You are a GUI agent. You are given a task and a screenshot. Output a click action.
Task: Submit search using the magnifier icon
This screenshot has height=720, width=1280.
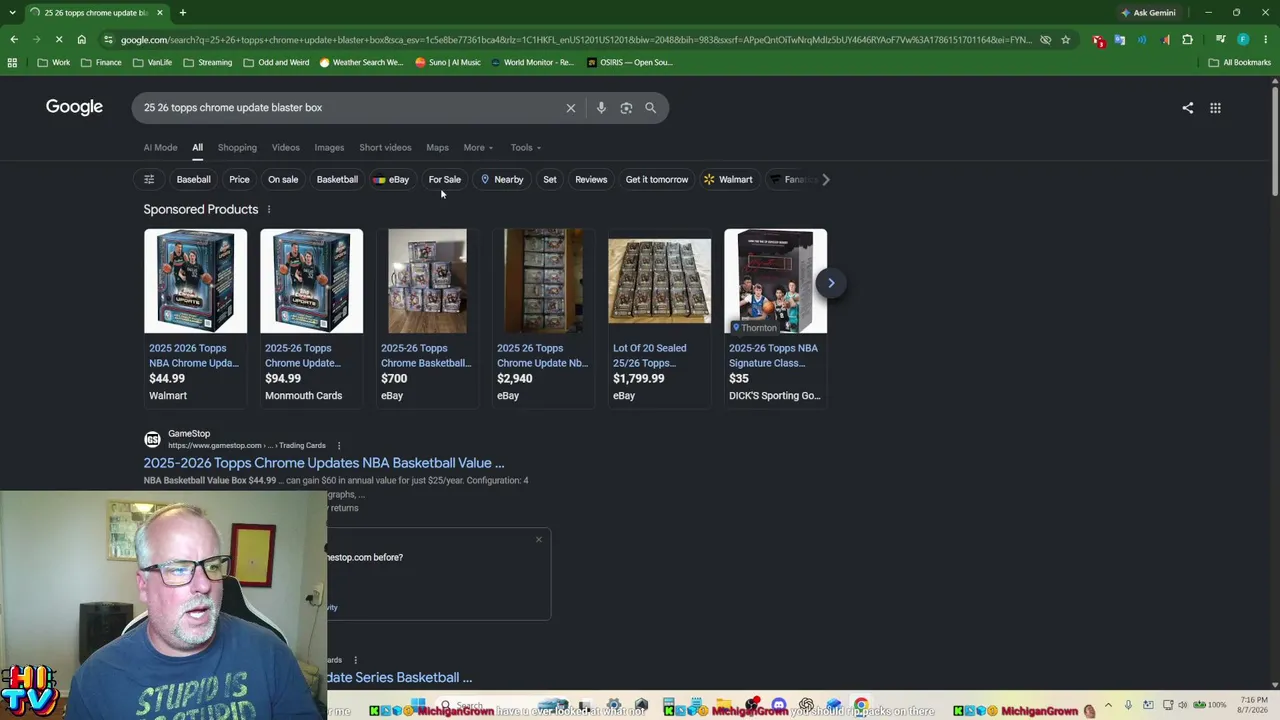point(650,108)
